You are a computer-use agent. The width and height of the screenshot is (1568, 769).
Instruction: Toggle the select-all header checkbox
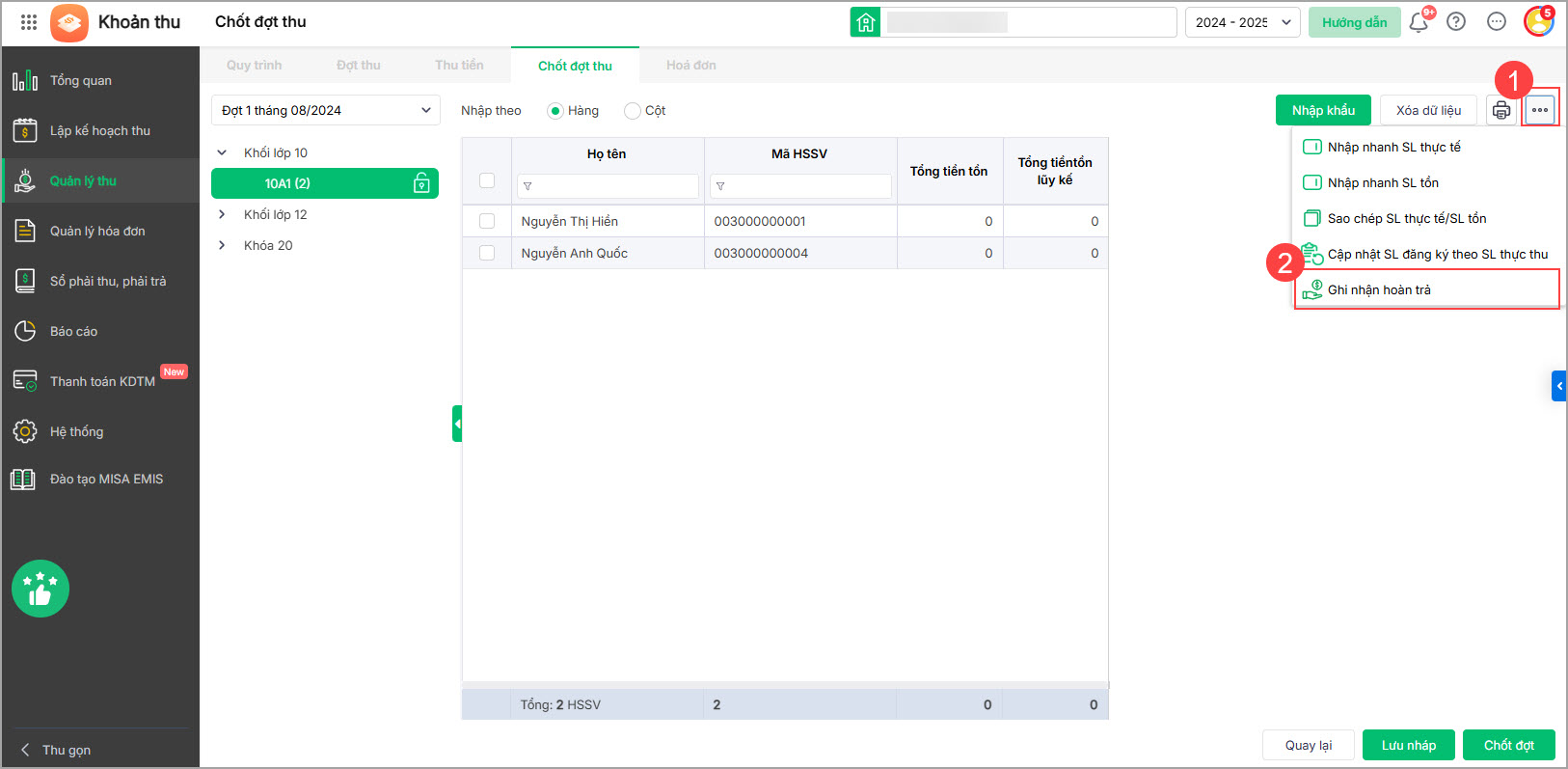tap(487, 180)
